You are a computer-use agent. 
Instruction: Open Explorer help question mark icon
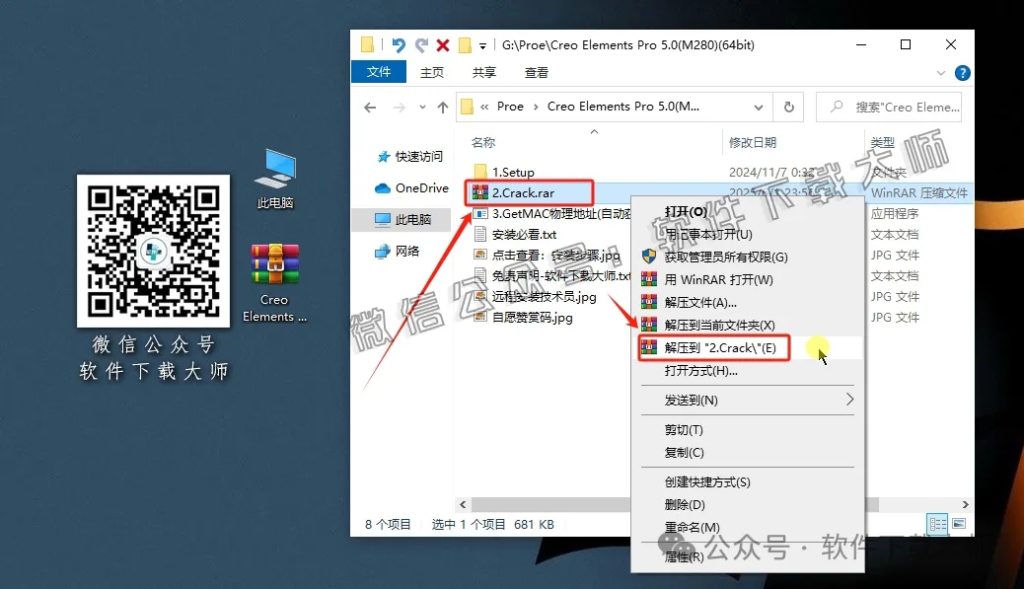click(x=962, y=73)
